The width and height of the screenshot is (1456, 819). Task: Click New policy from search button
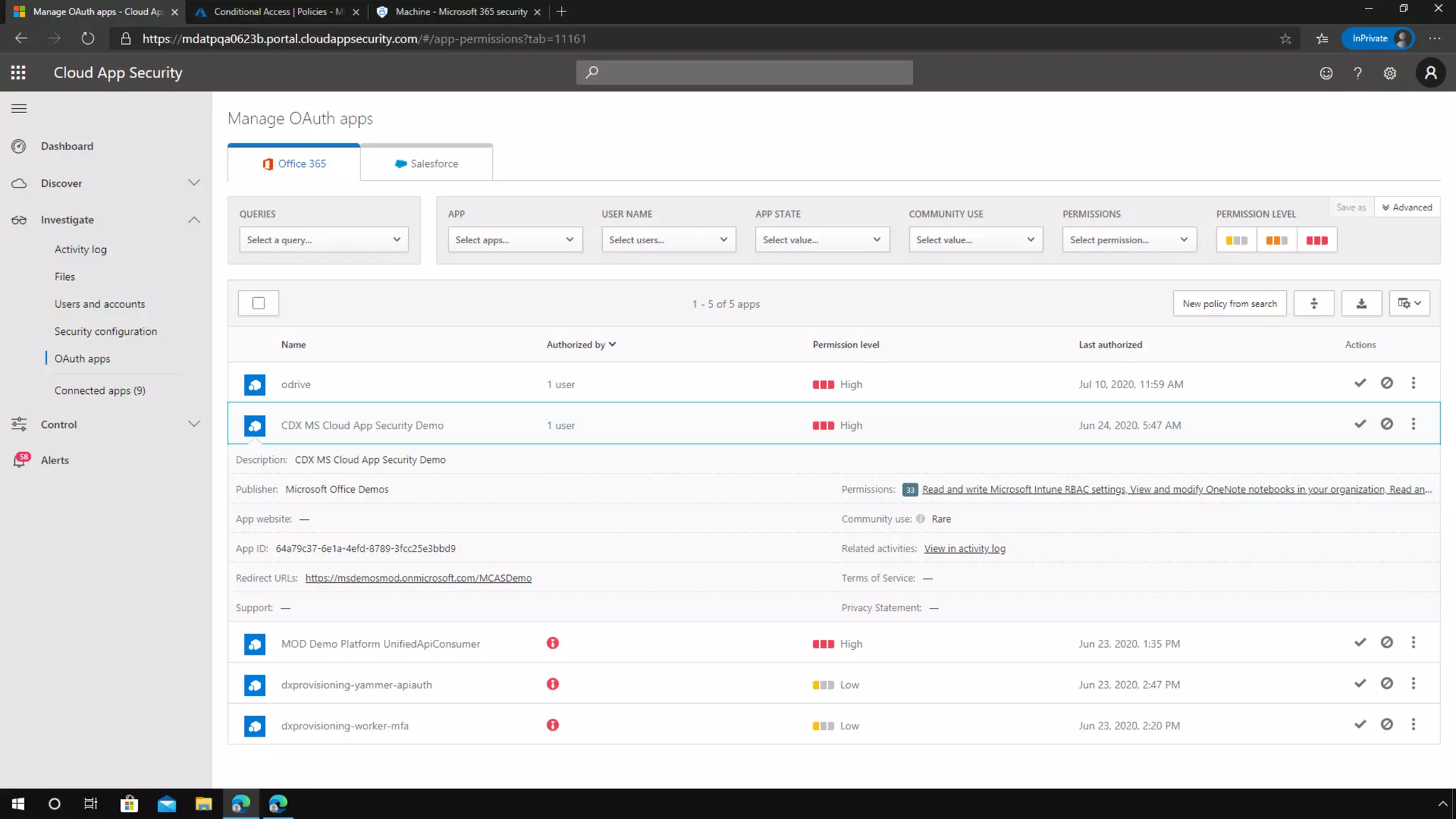click(x=1229, y=304)
